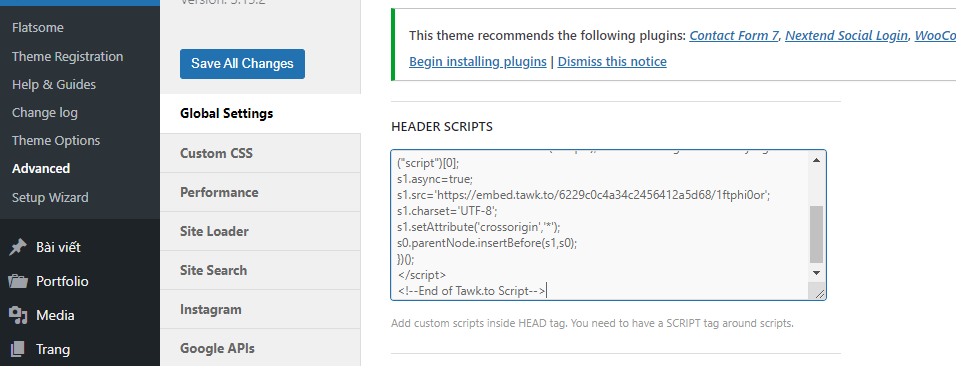Click the Media icon in sidebar

point(18,315)
